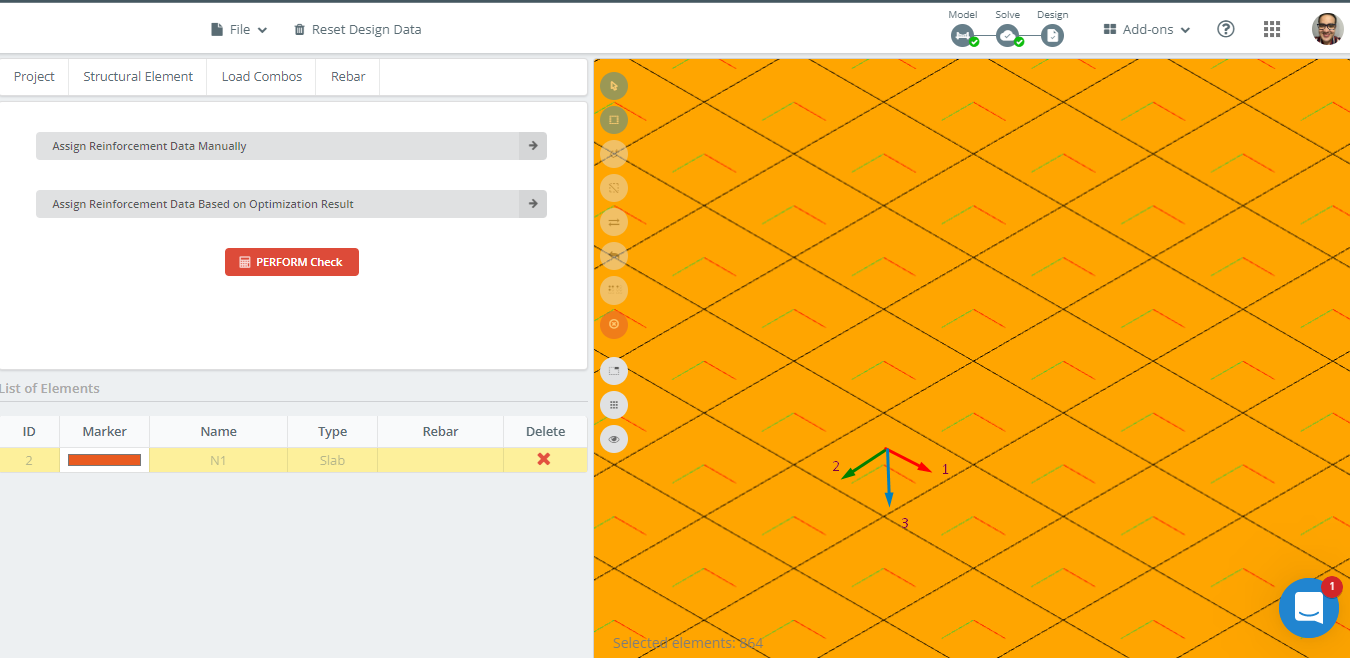Activate the rectangle box-select tool
The image size is (1350, 658).
pyautogui.click(x=614, y=120)
